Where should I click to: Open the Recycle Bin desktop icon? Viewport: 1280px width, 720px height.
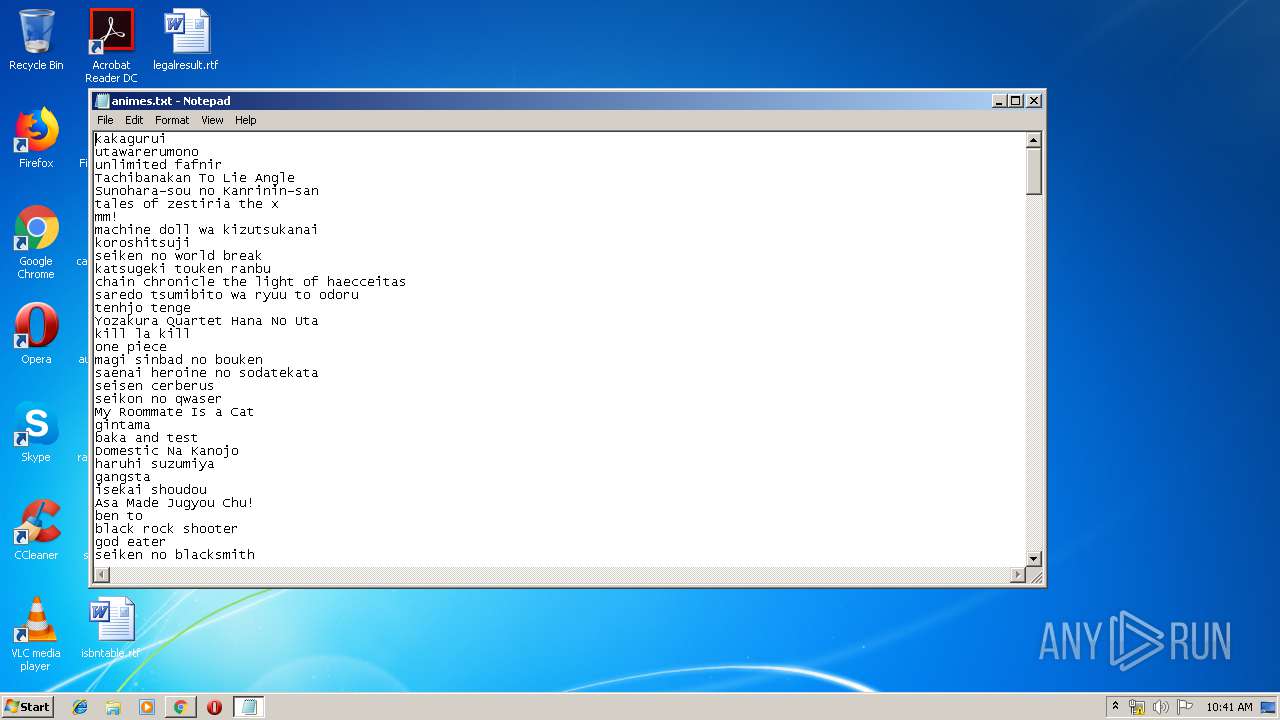pos(36,40)
